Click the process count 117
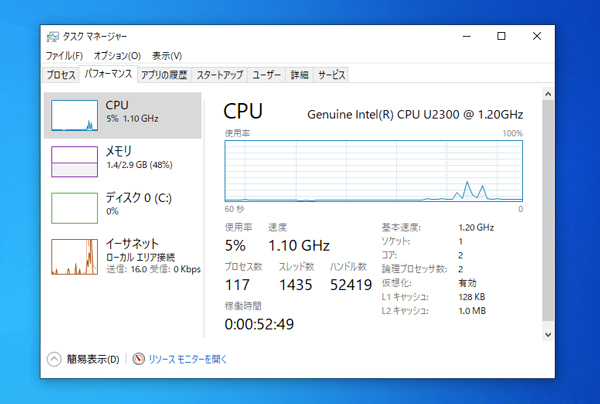This screenshot has width=600, height=404. click(237, 285)
